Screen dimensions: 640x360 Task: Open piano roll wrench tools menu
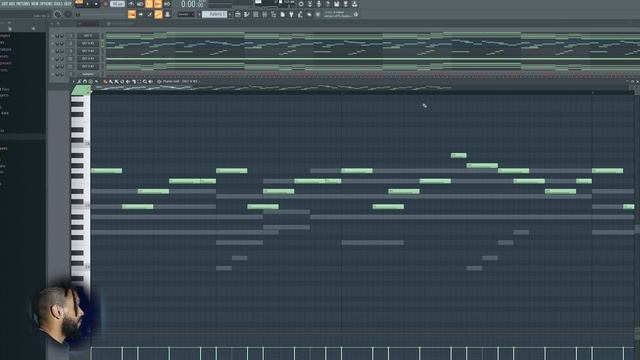coord(79,82)
